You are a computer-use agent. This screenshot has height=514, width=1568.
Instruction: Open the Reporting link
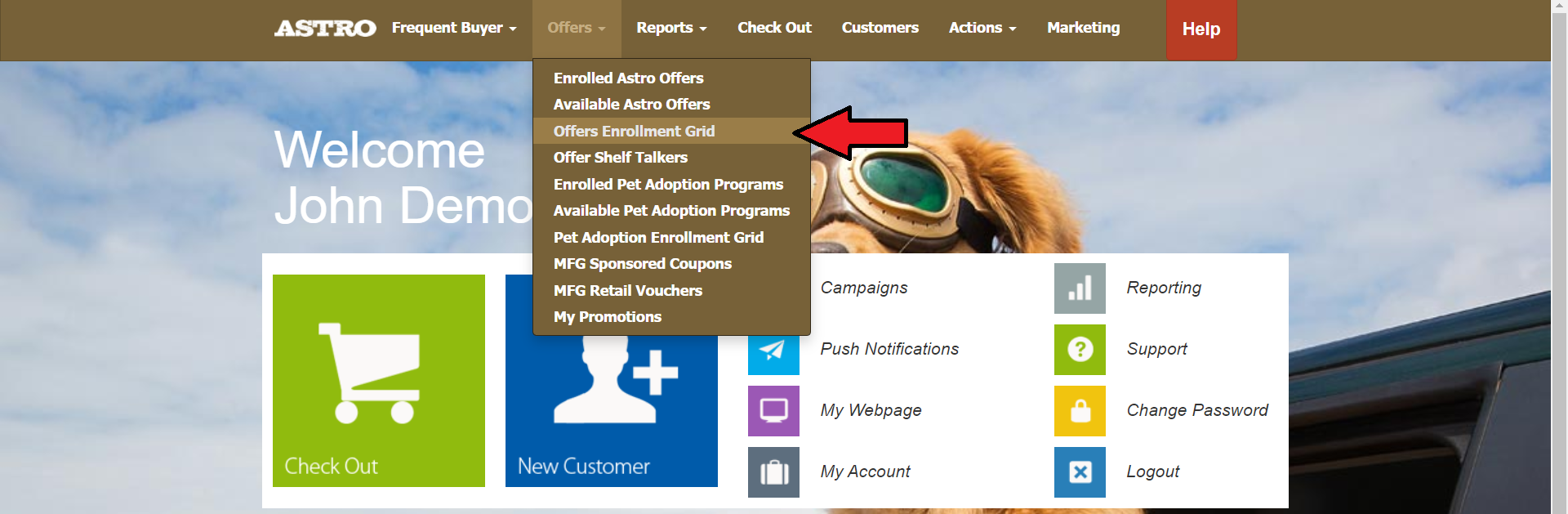pyautogui.click(x=1164, y=288)
